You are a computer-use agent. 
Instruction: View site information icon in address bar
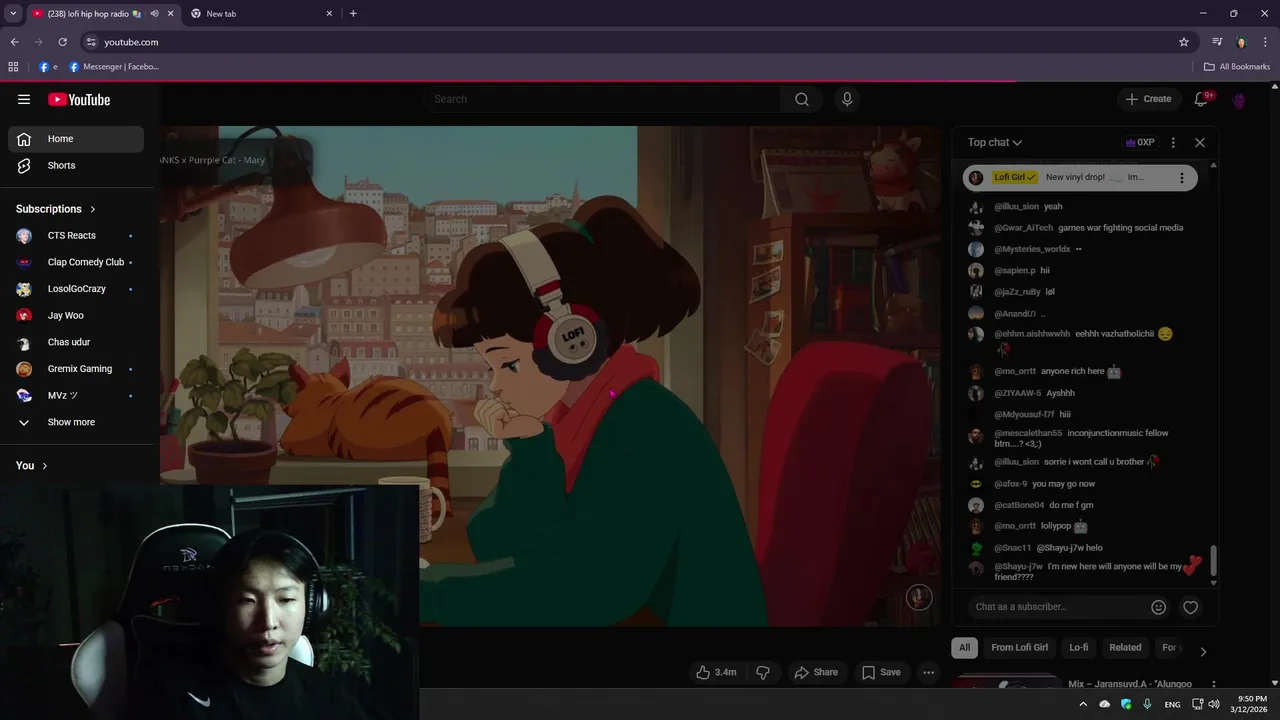click(91, 42)
